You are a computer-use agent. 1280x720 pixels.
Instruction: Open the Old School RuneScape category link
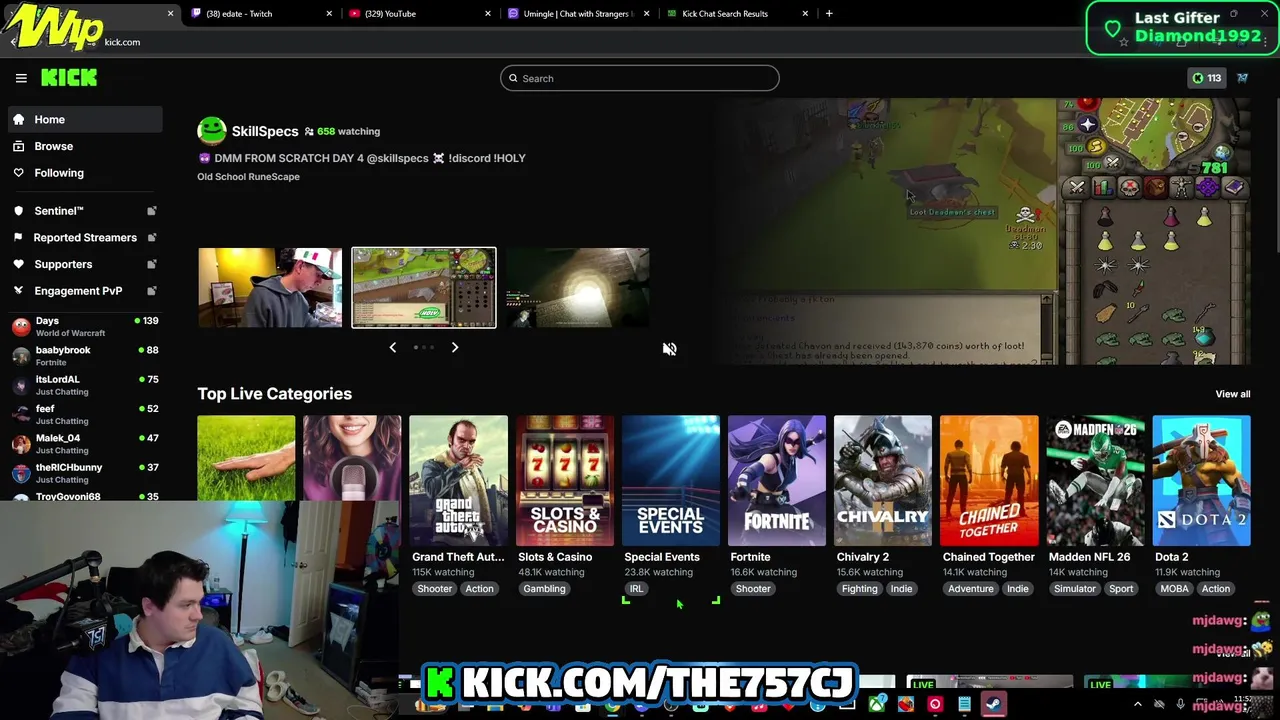click(248, 177)
